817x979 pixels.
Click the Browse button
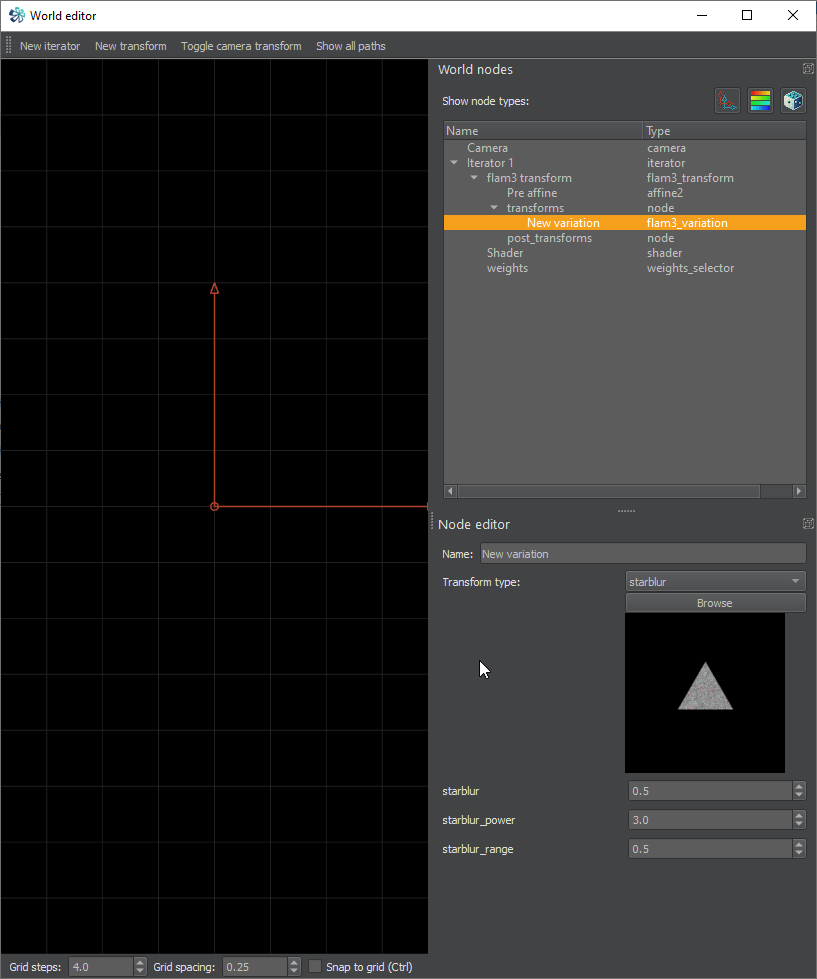(715, 603)
